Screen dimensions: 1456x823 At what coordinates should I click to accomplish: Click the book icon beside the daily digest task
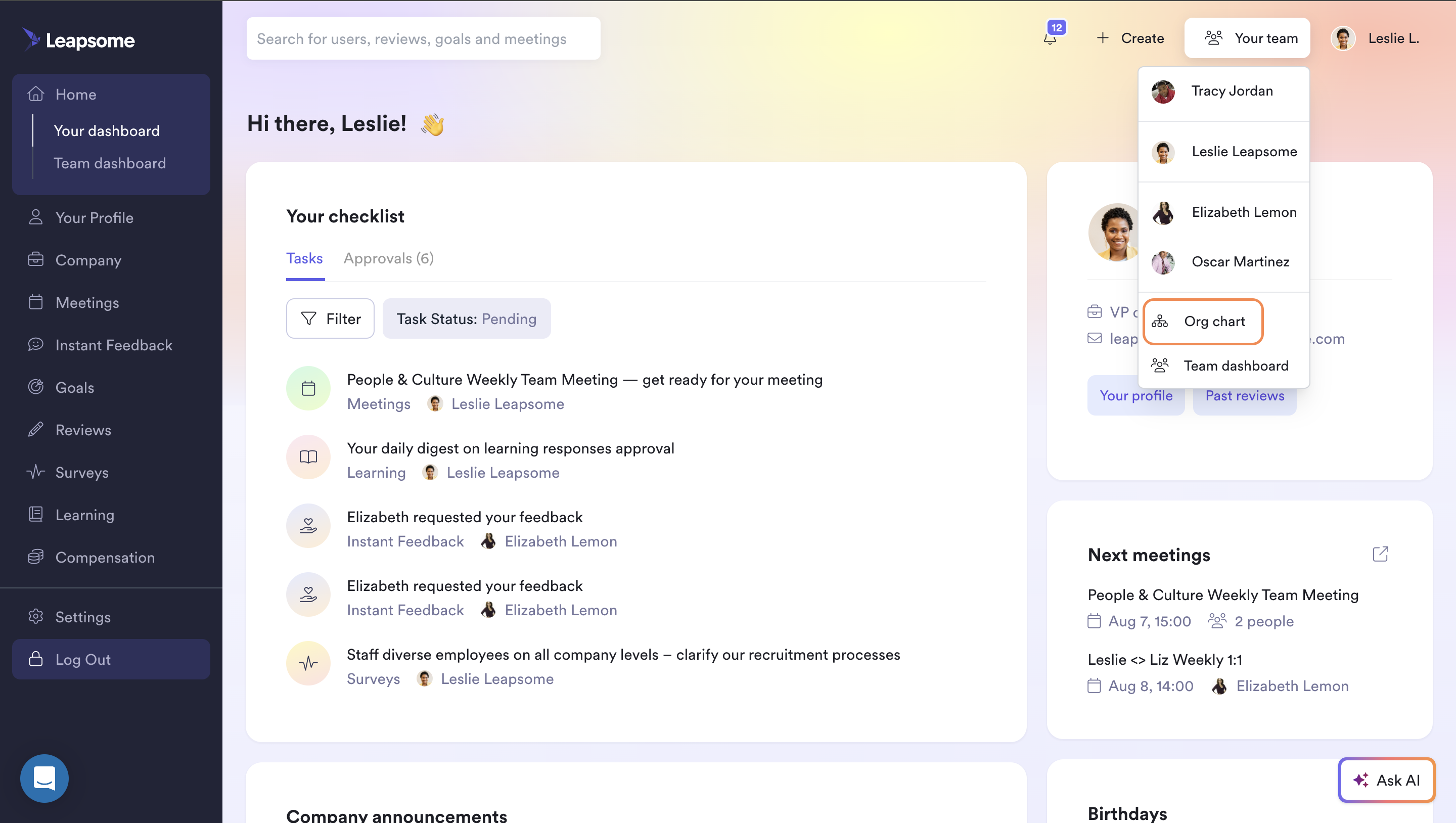[308, 456]
